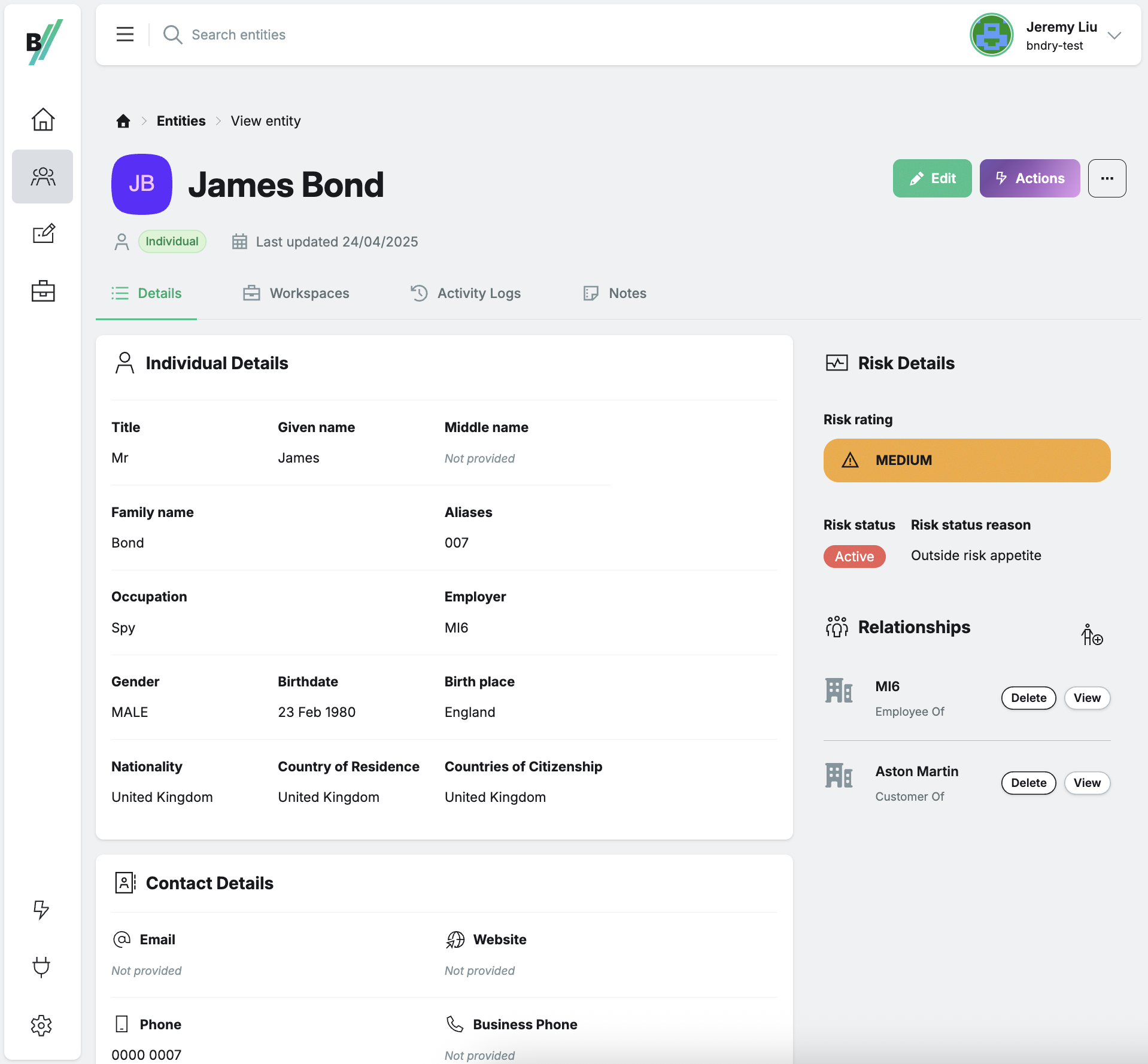Click View entity breadcrumb
Screen dimensions: 1148x1064
(266, 121)
